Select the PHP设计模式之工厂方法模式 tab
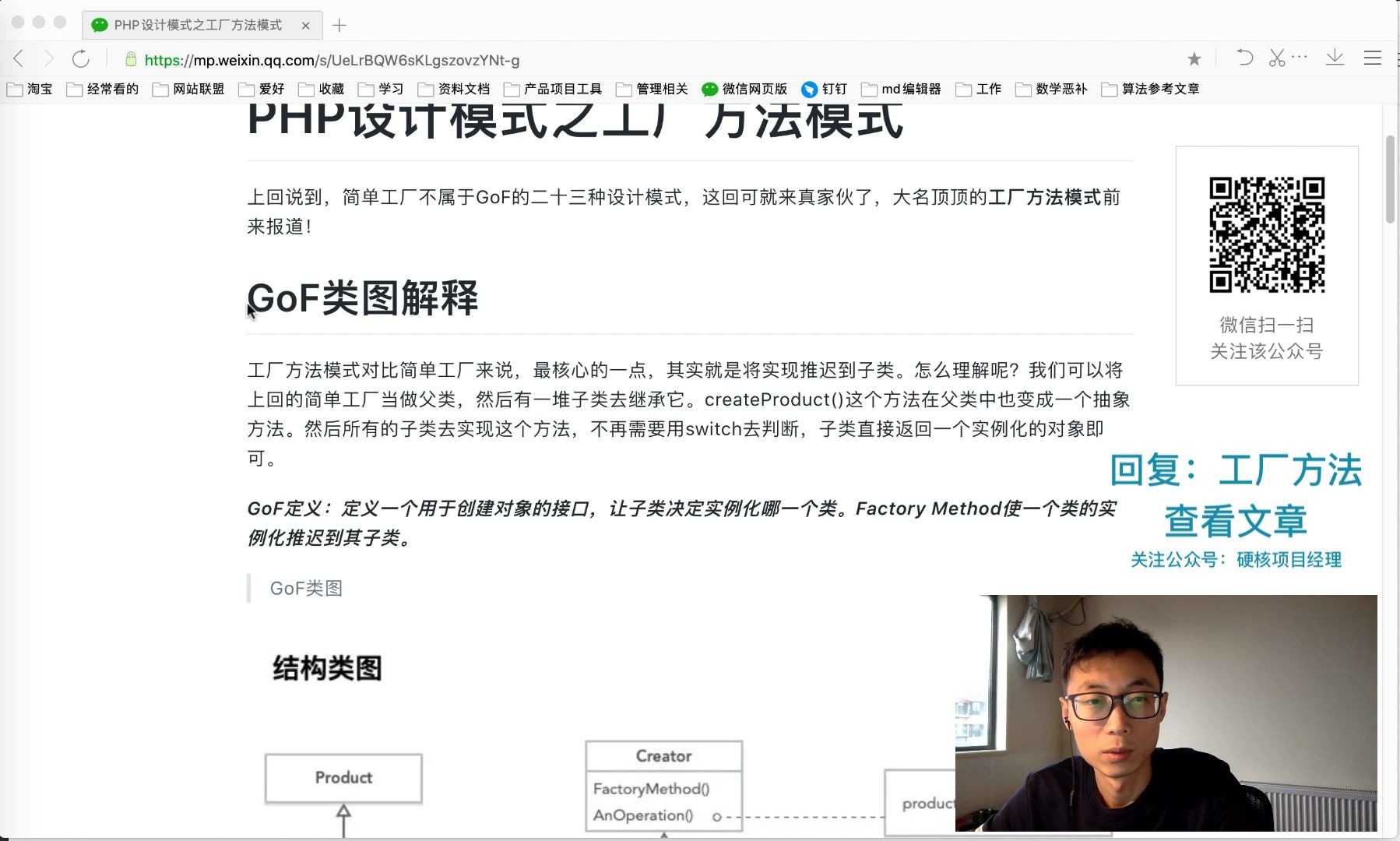 [x=201, y=25]
